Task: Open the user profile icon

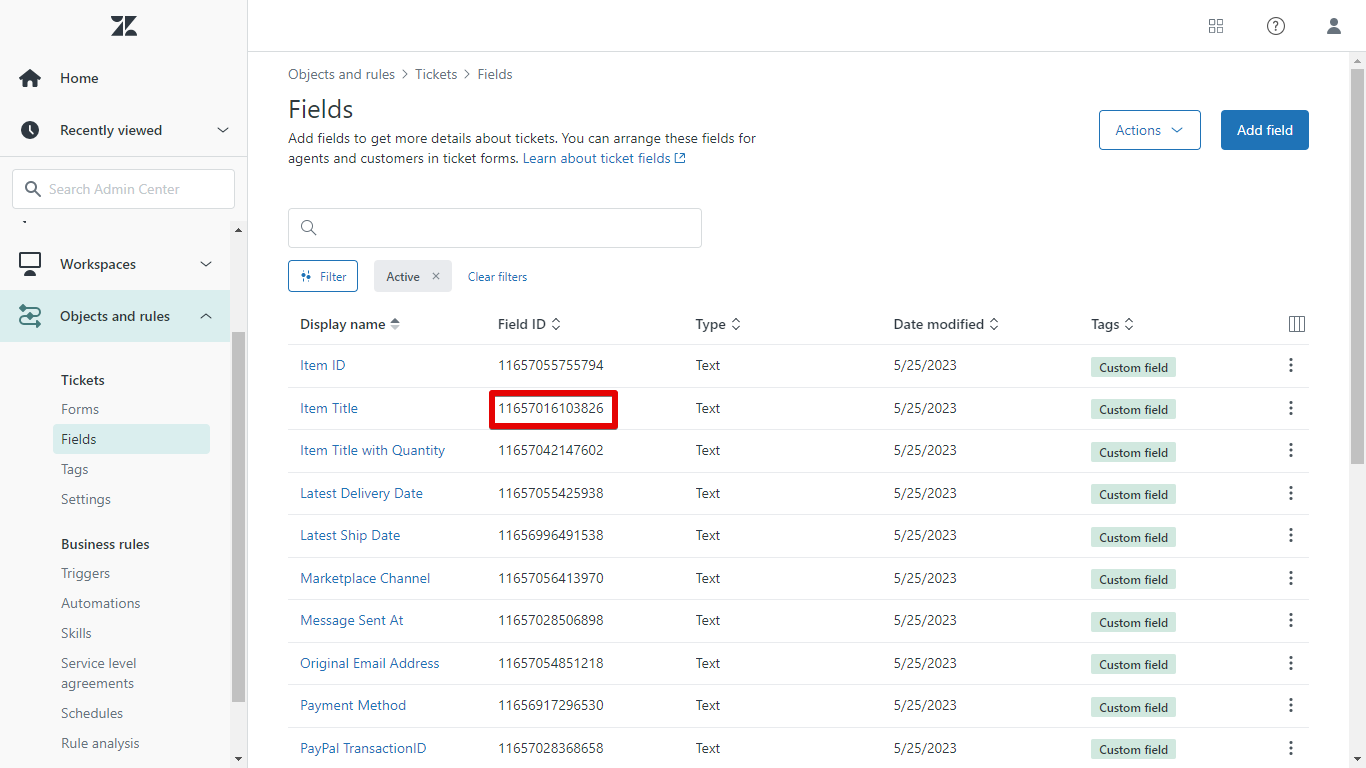Action: [x=1334, y=26]
